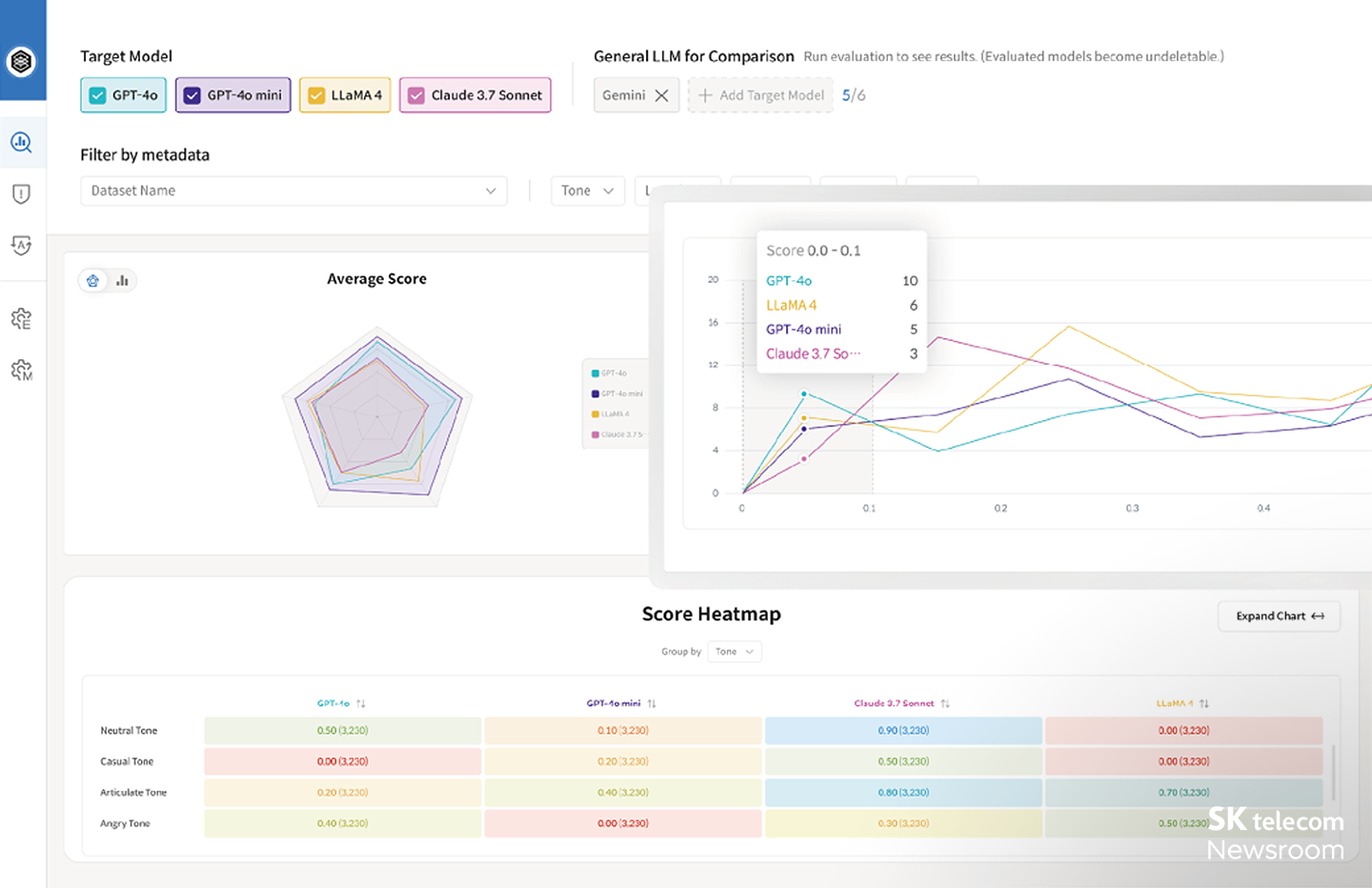The height and width of the screenshot is (888, 1372).
Task: Click Add Target Model
Action: pos(760,94)
